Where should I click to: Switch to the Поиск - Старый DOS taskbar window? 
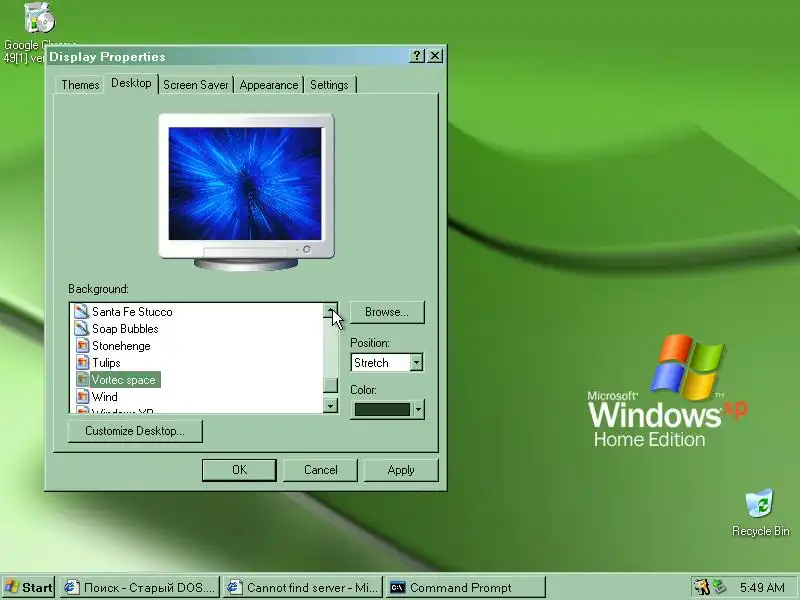140,588
